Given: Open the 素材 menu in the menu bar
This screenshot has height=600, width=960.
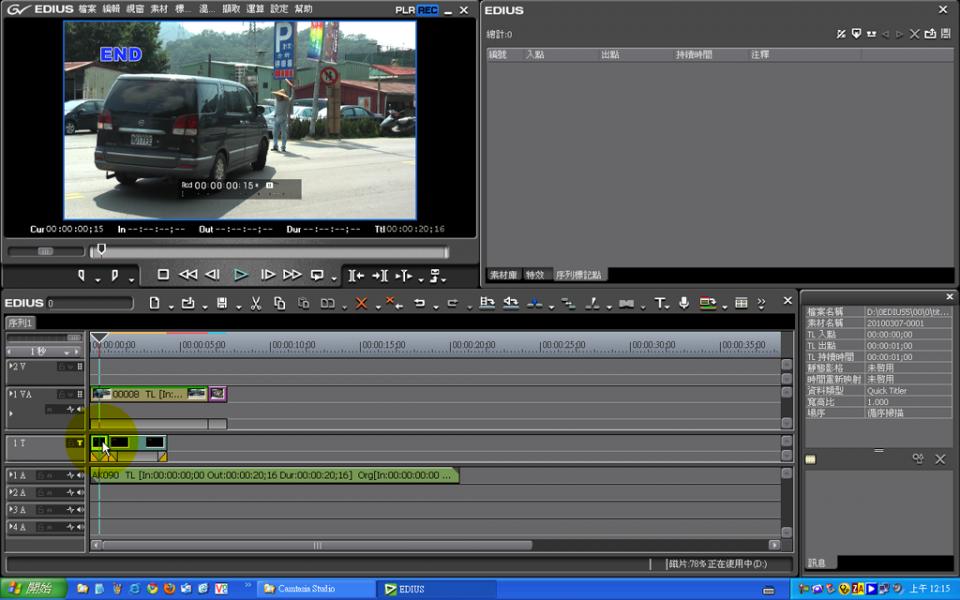Looking at the screenshot, I should (x=159, y=9).
